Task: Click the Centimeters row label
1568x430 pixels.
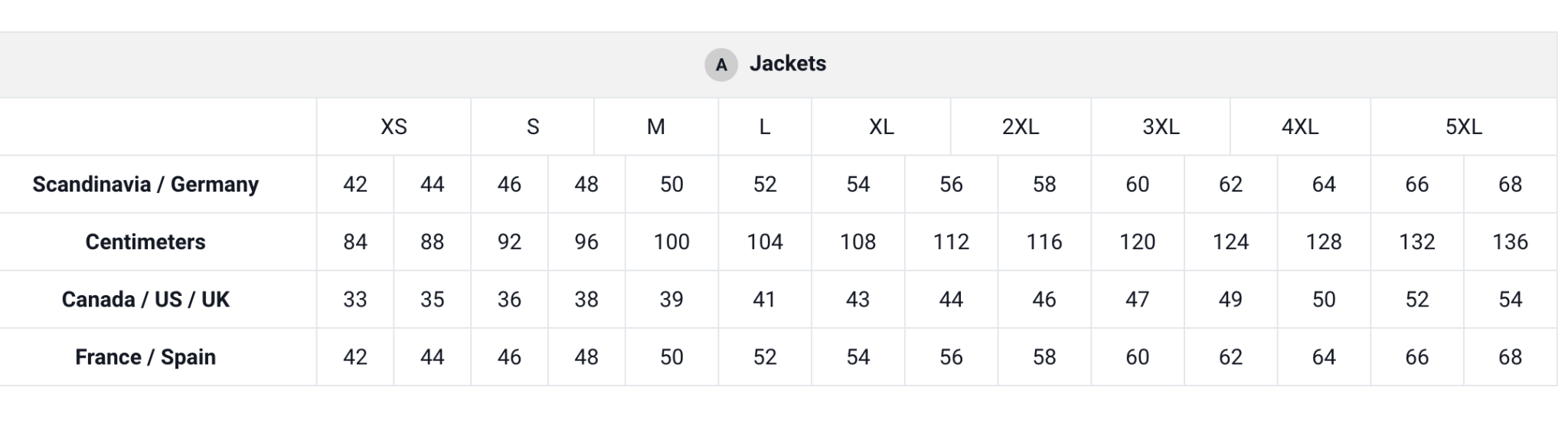Action: point(145,241)
